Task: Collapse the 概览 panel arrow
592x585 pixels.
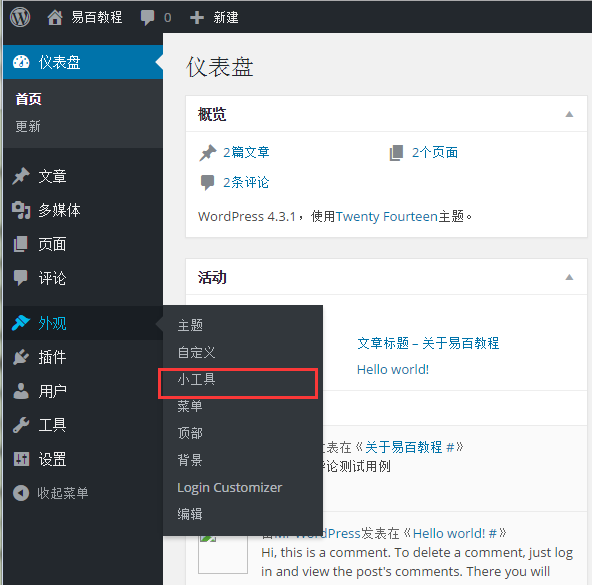Action: click(569, 114)
